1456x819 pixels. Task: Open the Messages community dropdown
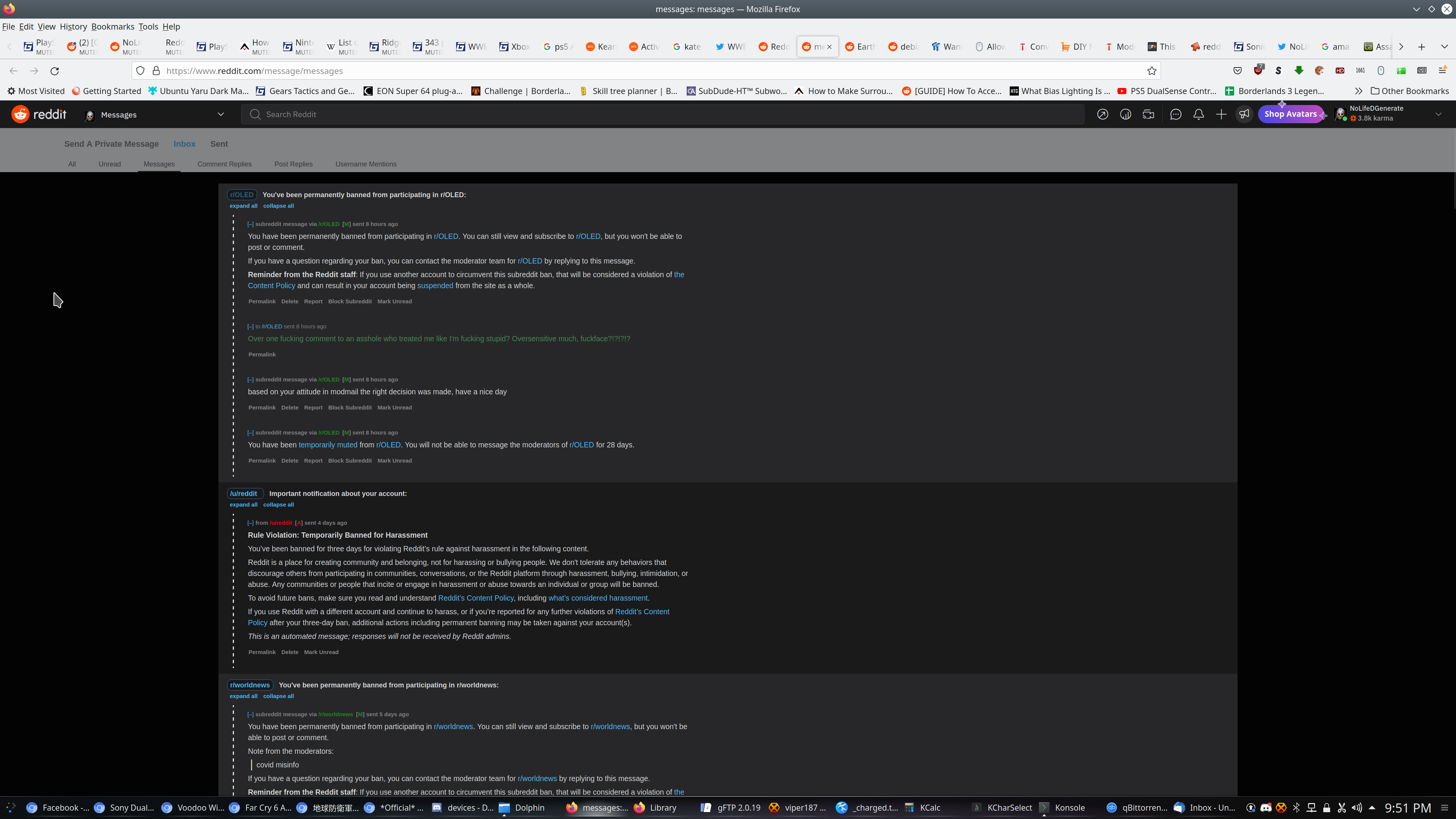(x=220, y=114)
